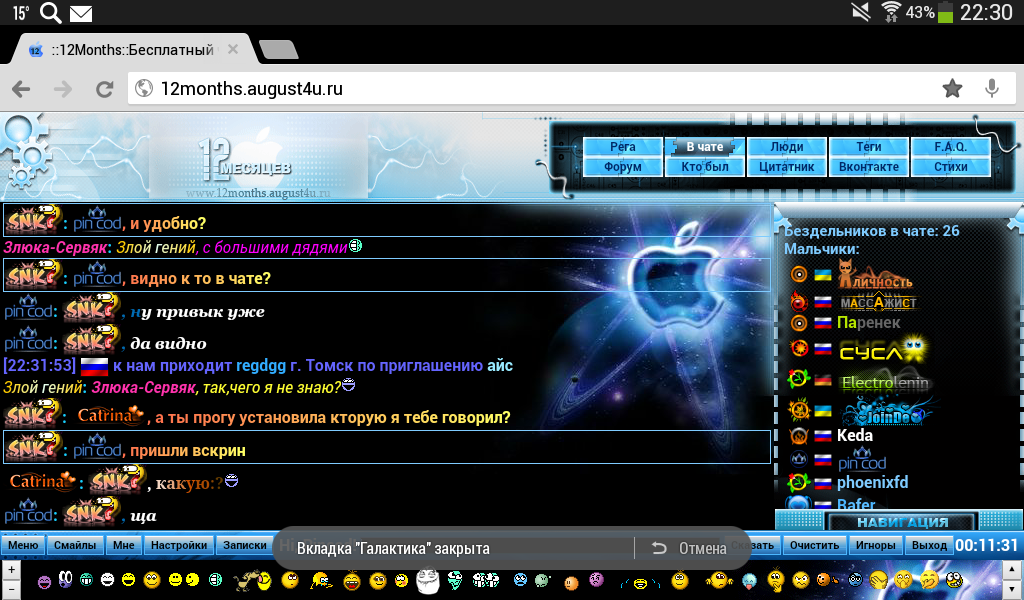
Task: Click nickname Злюка-Сервяк at message start
Action: click(56, 247)
